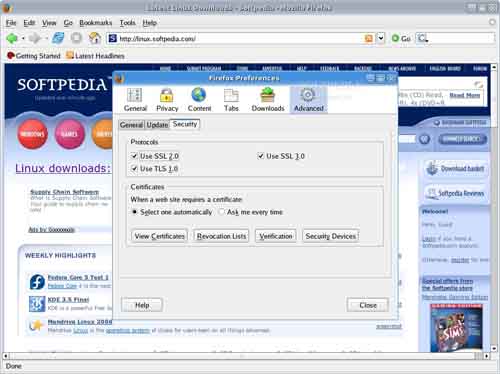Open the Help menu in menu bar
The height and width of the screenshot is (374, 500).
tap(149, 23)
